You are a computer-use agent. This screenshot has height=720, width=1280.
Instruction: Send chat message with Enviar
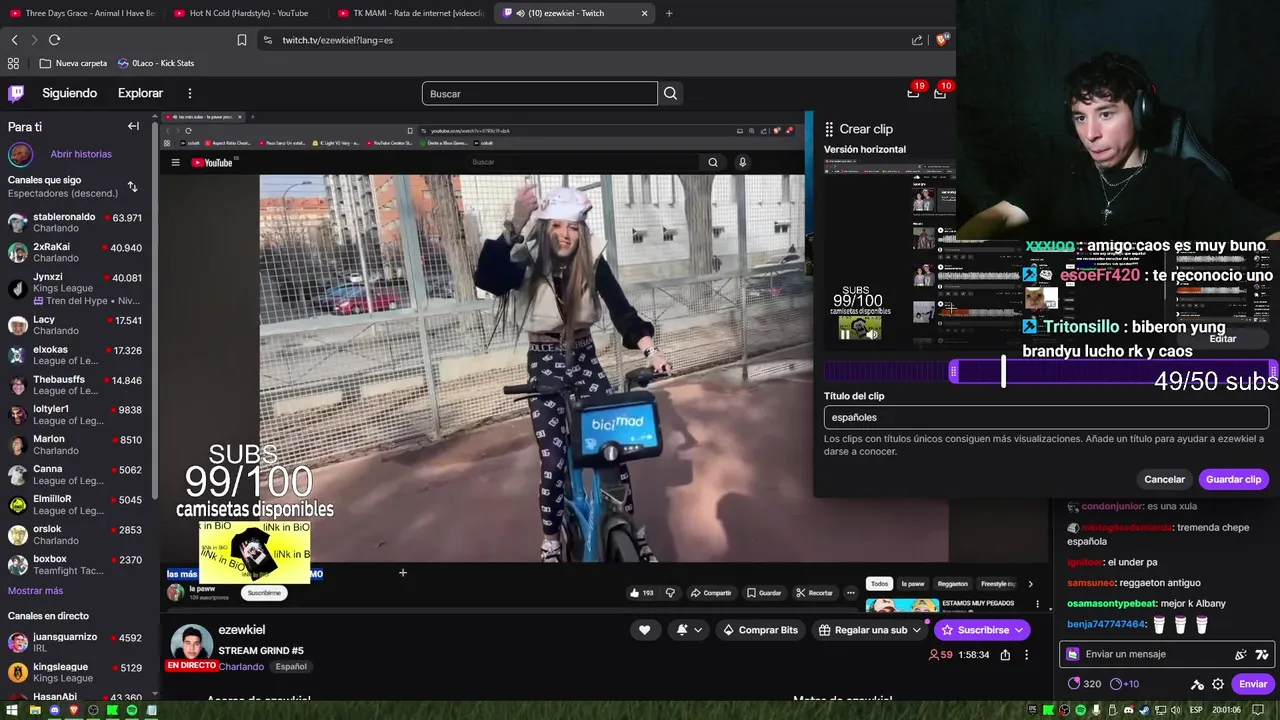[x=1253, y=684]
